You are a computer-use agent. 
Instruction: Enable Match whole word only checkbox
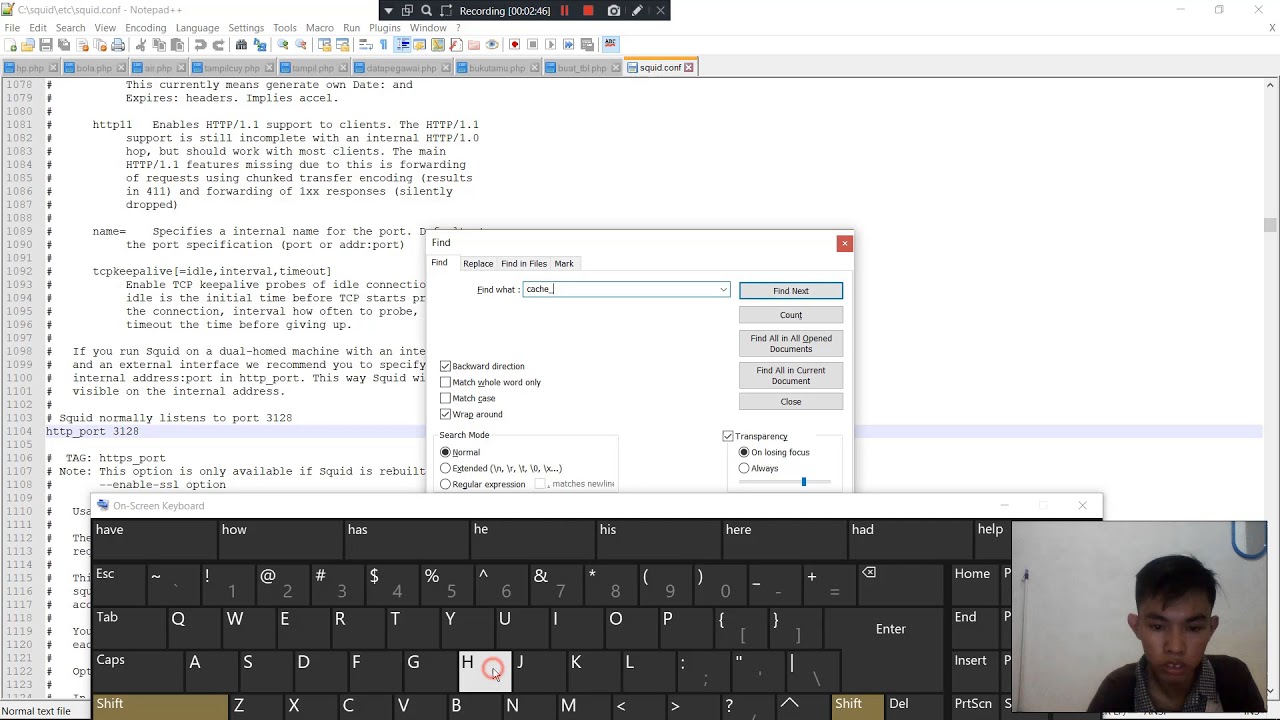pos(446,382)
